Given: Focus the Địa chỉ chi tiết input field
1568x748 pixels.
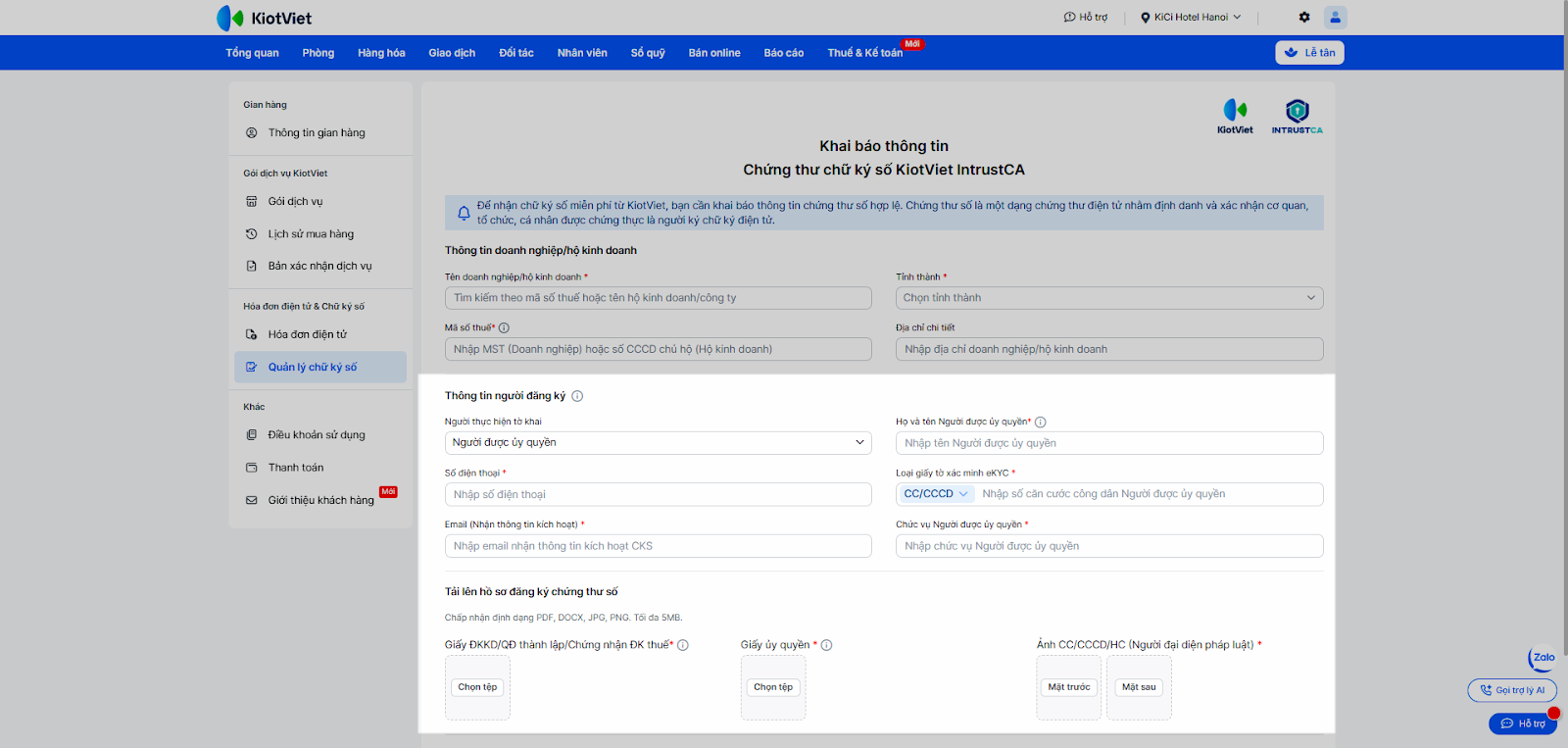Looking at the screenshot, I should 1109,349.
